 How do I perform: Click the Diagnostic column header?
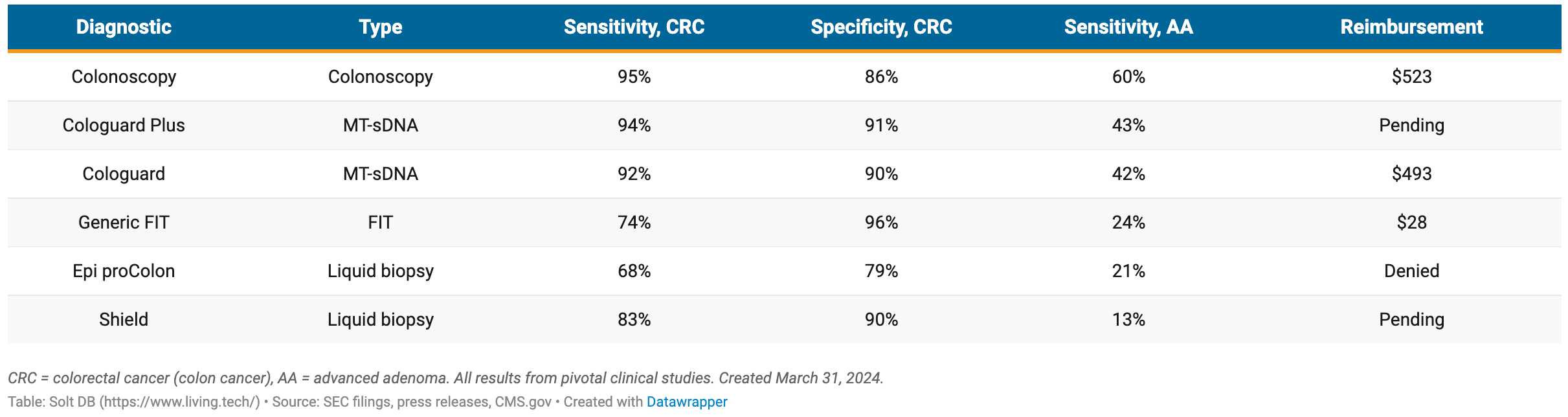[124, 27]
